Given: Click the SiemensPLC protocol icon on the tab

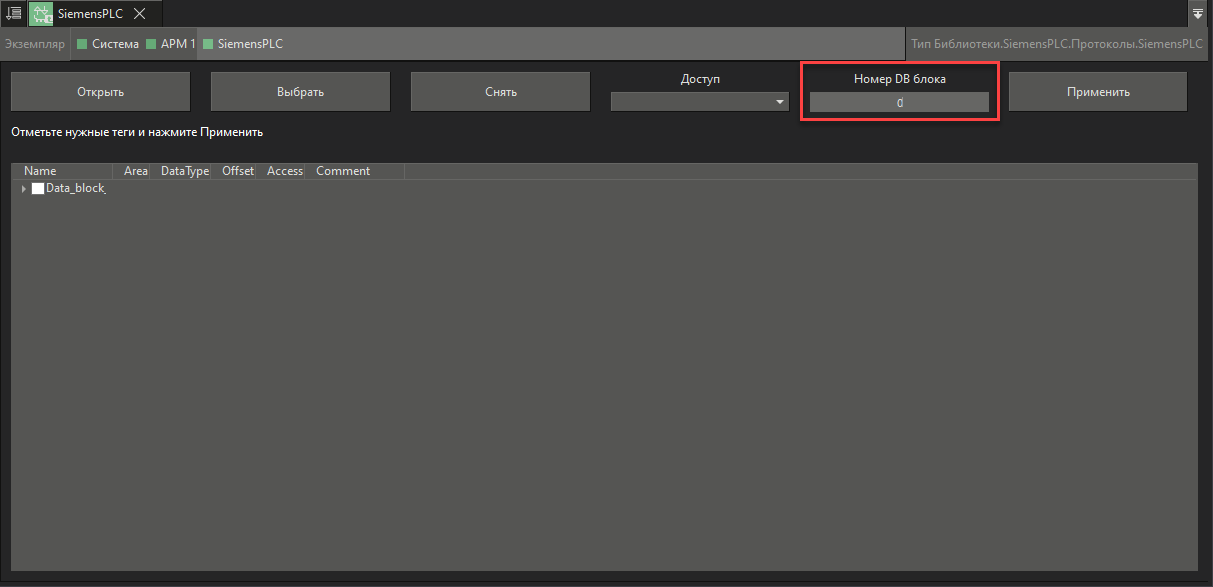Looking at the screenshot, I should (x=40, y=13).
